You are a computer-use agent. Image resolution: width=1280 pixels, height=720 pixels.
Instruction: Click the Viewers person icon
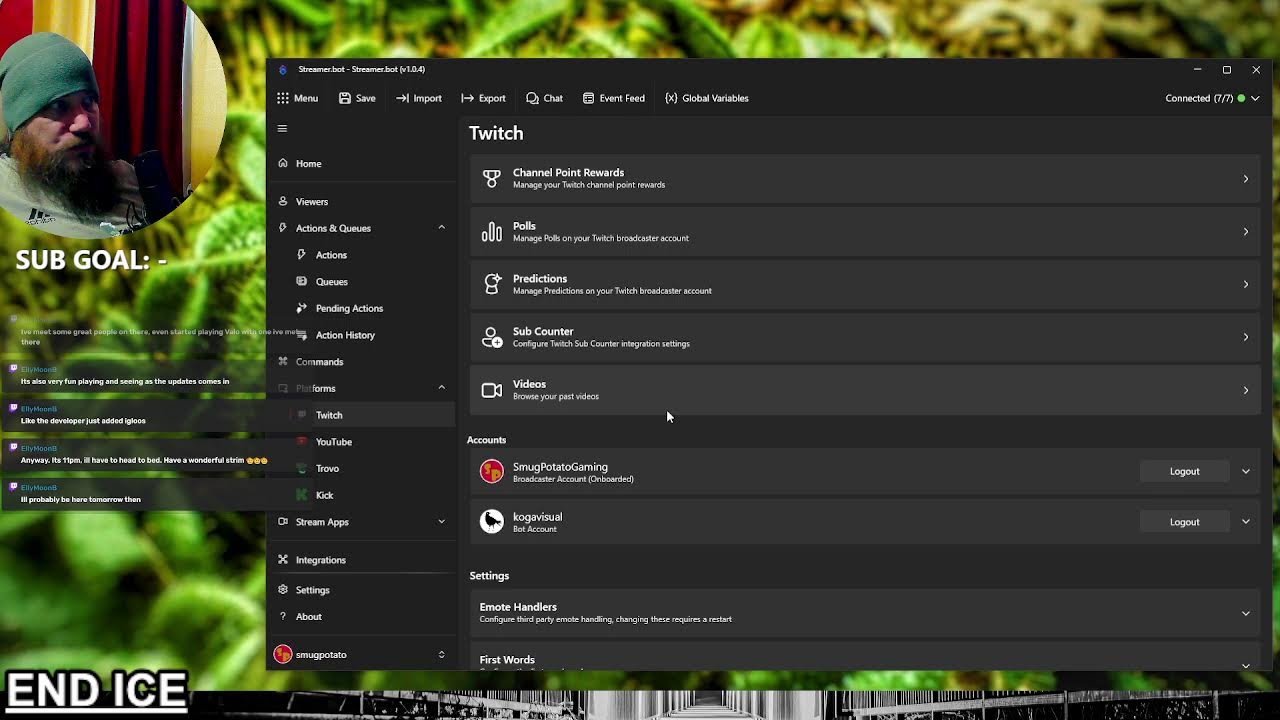point(283,201)
